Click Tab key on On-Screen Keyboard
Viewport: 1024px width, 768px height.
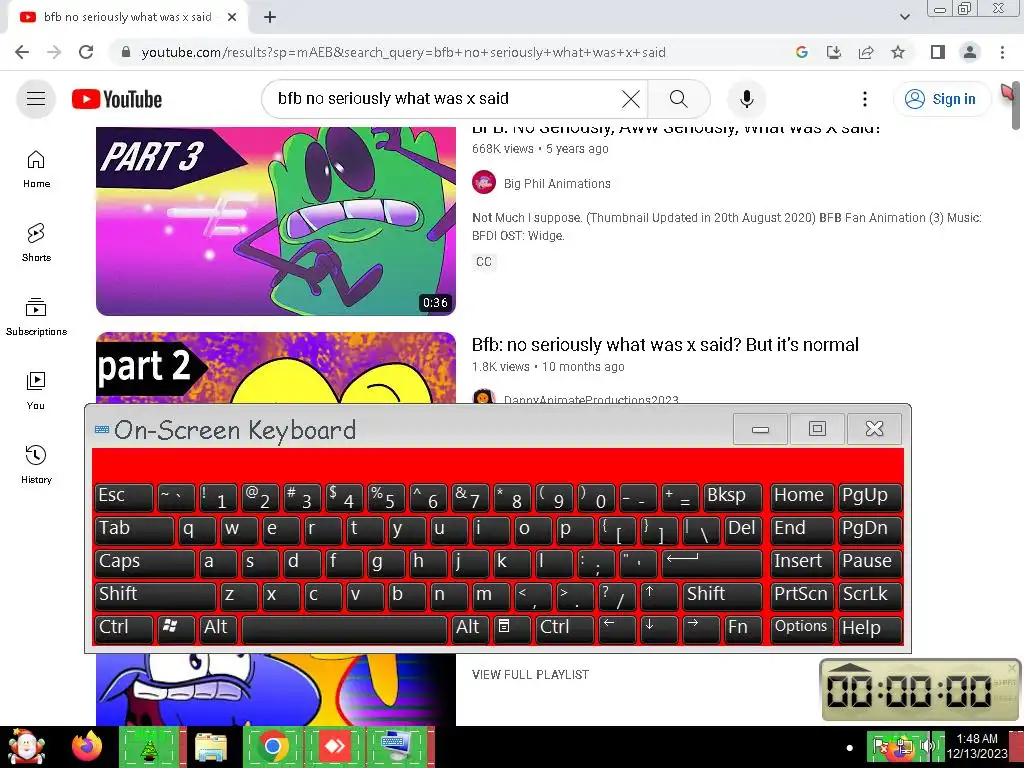point(134,529)
